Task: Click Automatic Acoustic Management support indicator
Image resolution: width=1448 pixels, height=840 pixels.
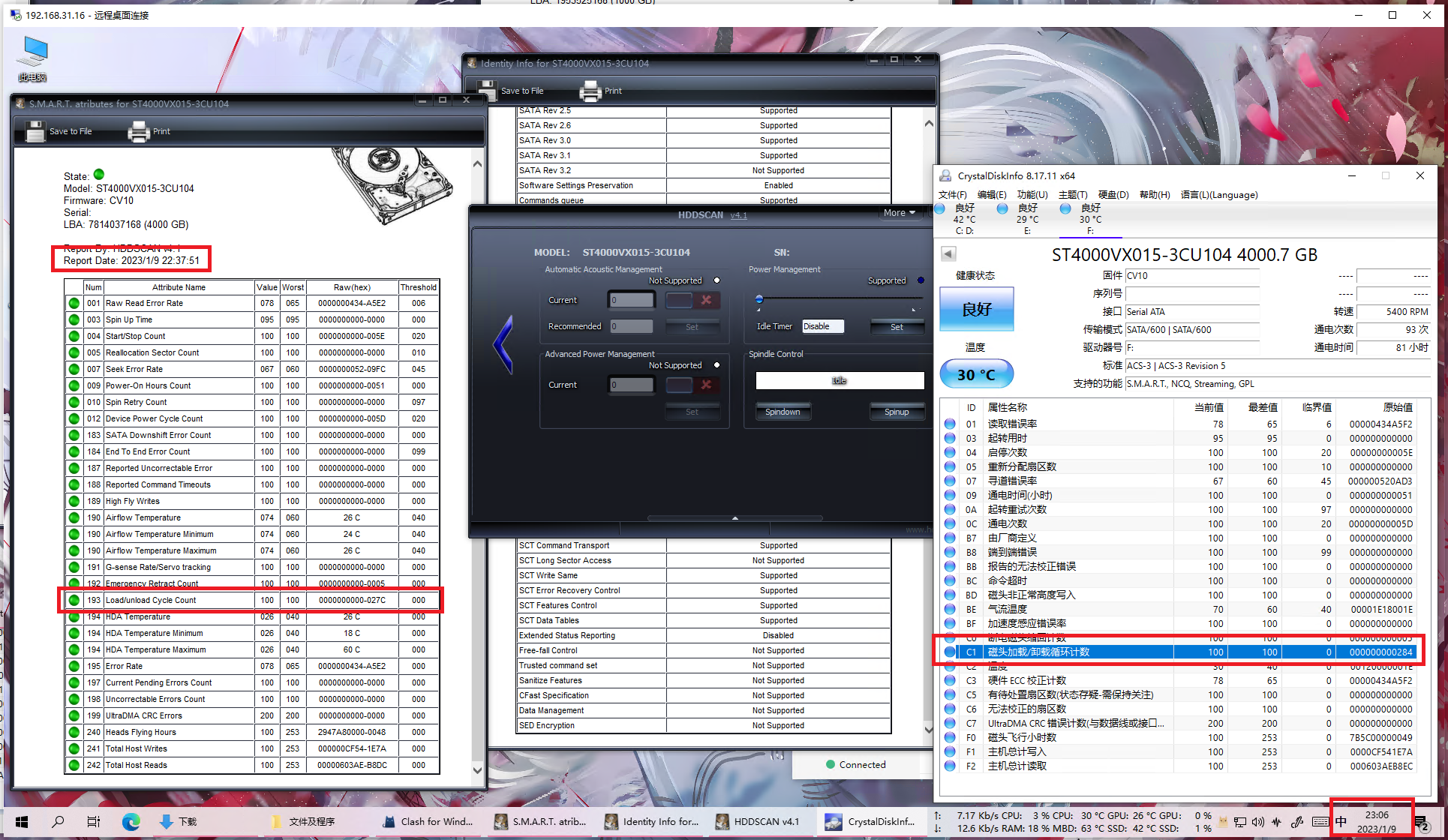Action: (716, 280)
